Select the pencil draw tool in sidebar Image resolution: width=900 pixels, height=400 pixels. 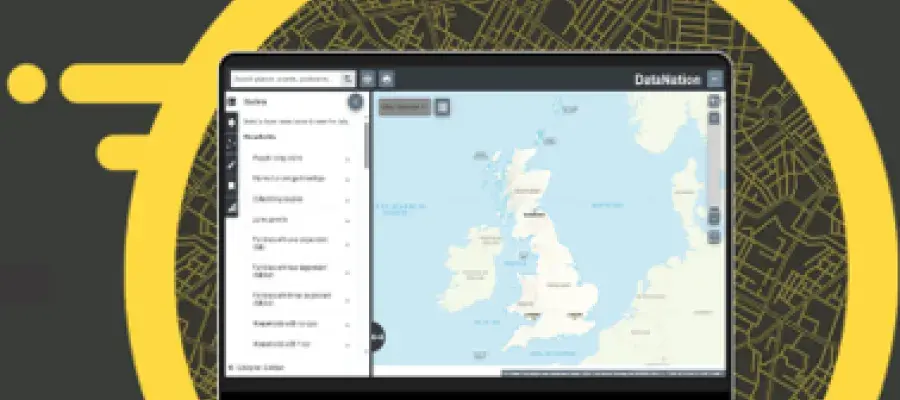232,165
